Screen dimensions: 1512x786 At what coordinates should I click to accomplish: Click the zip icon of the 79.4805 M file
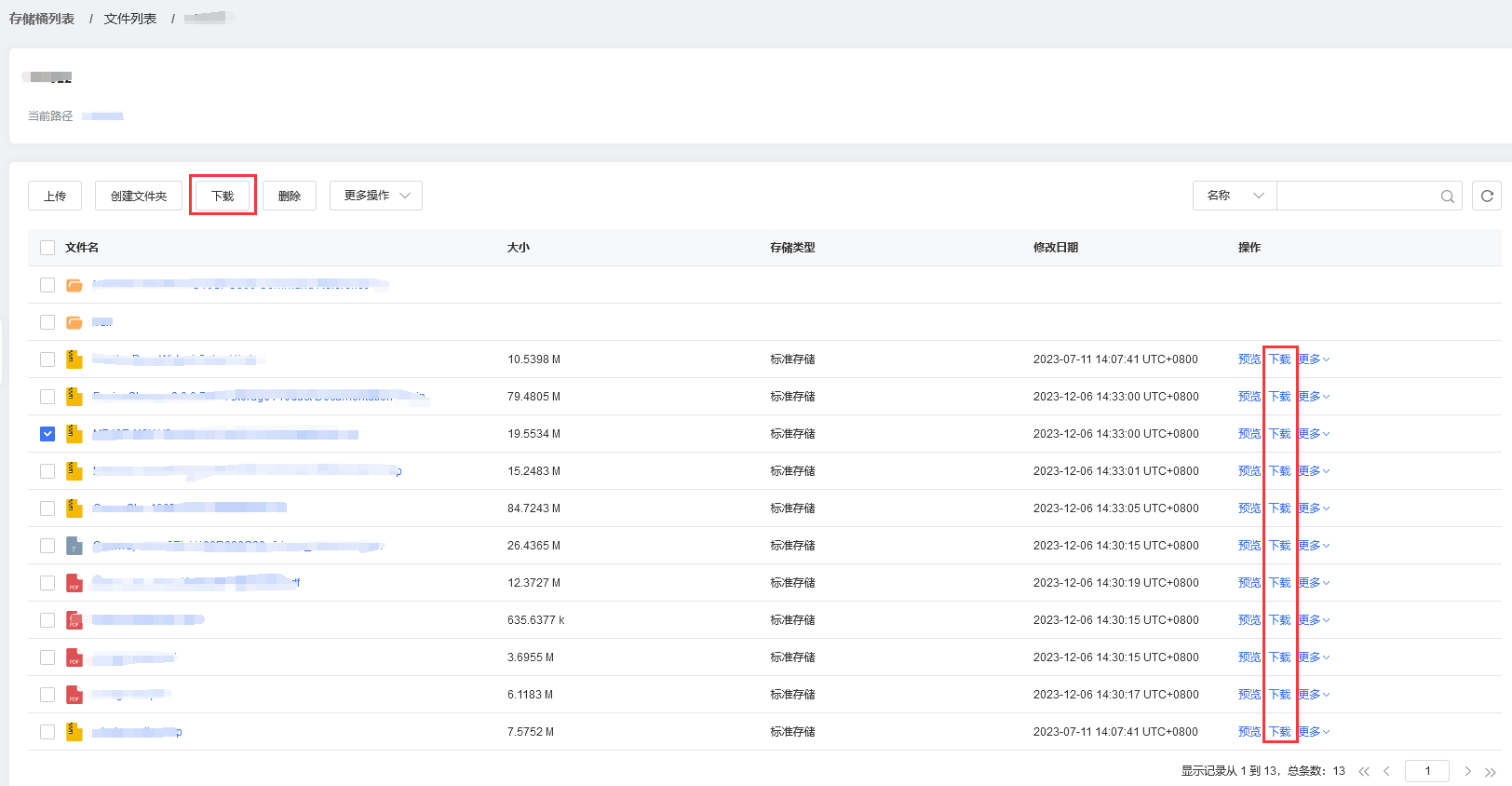[x=74, y=397]
